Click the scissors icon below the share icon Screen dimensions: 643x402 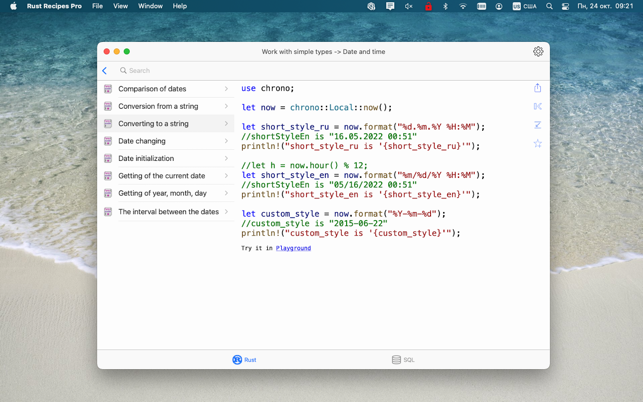tap(538, 107)
